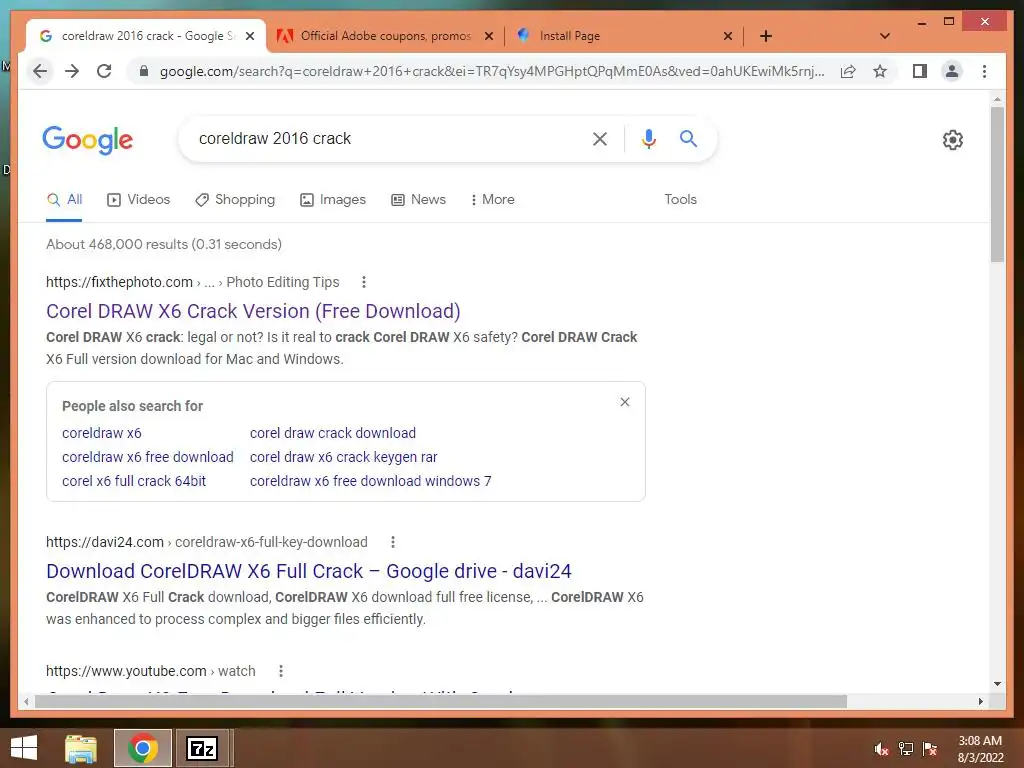
Task: Share this page via the share icon
Action: (x=848, y=71)
